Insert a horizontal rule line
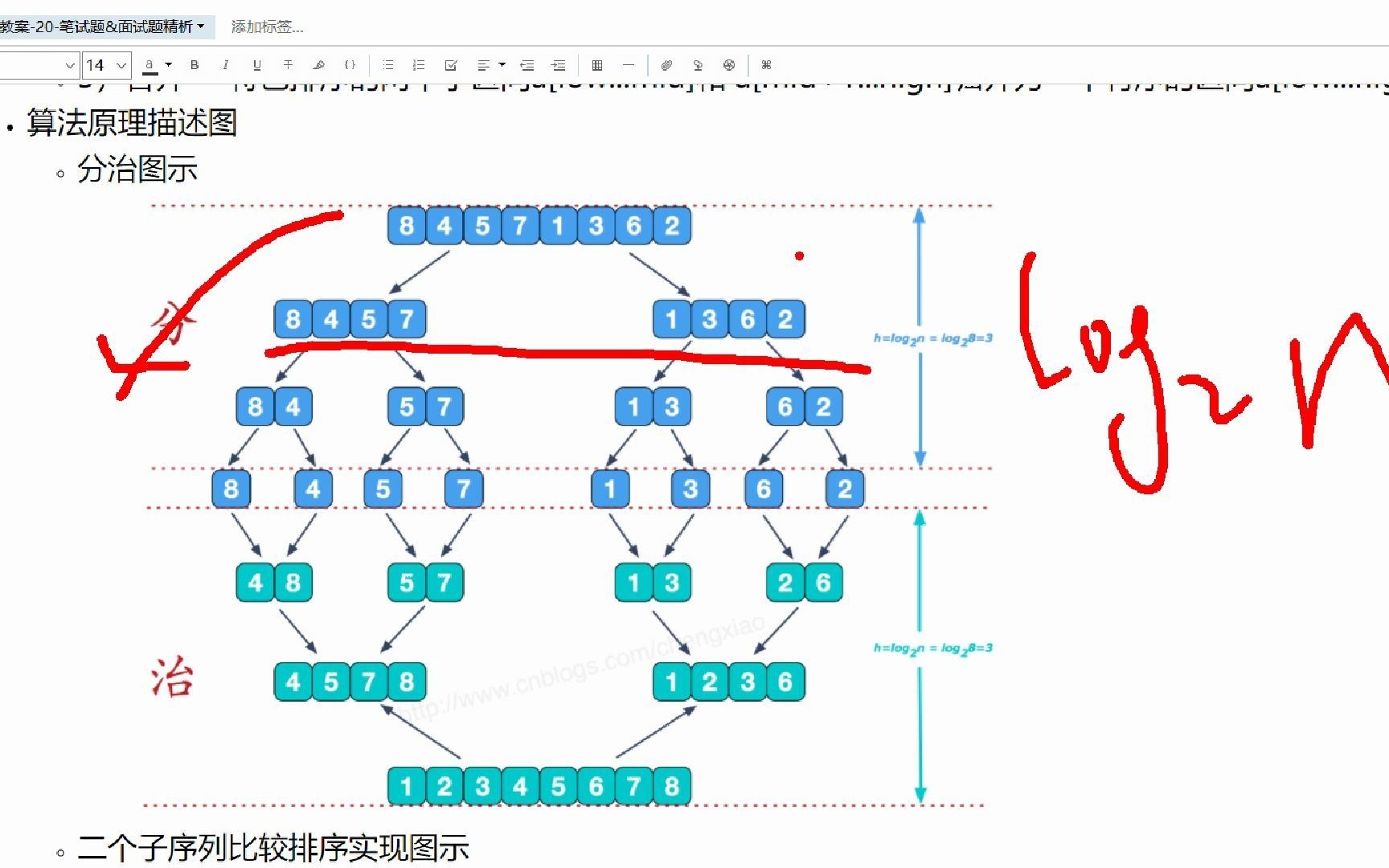 point(629,65)
